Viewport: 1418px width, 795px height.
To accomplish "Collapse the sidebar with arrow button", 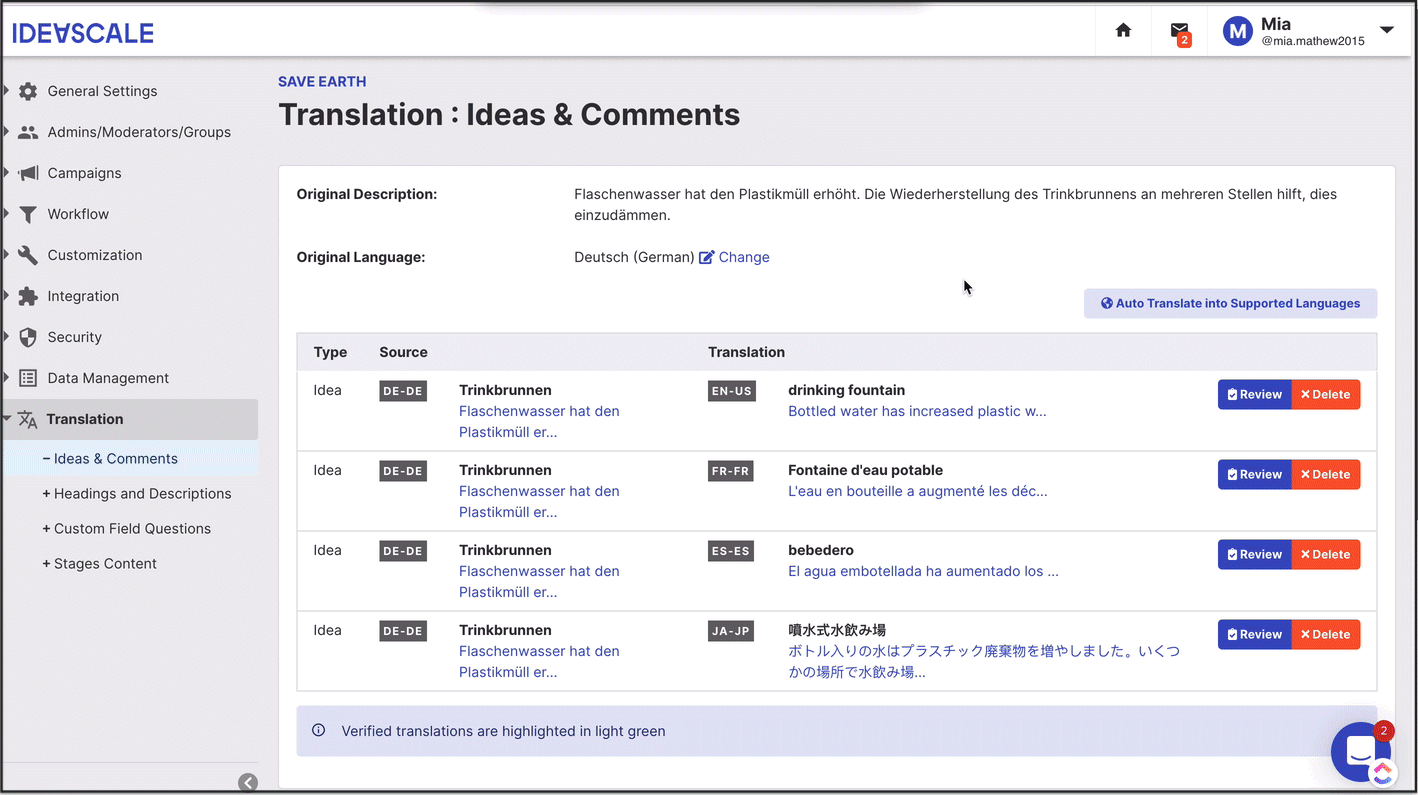I will pos(248,783).
